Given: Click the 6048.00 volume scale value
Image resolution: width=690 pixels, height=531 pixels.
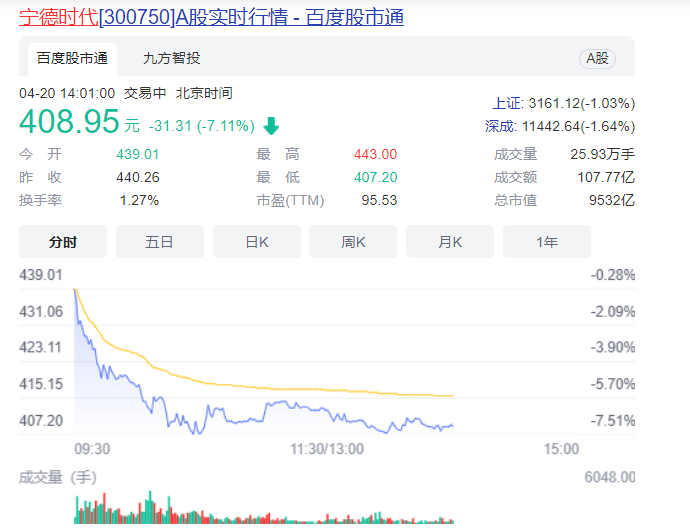Looking at the screenshot, I should 609,477.
